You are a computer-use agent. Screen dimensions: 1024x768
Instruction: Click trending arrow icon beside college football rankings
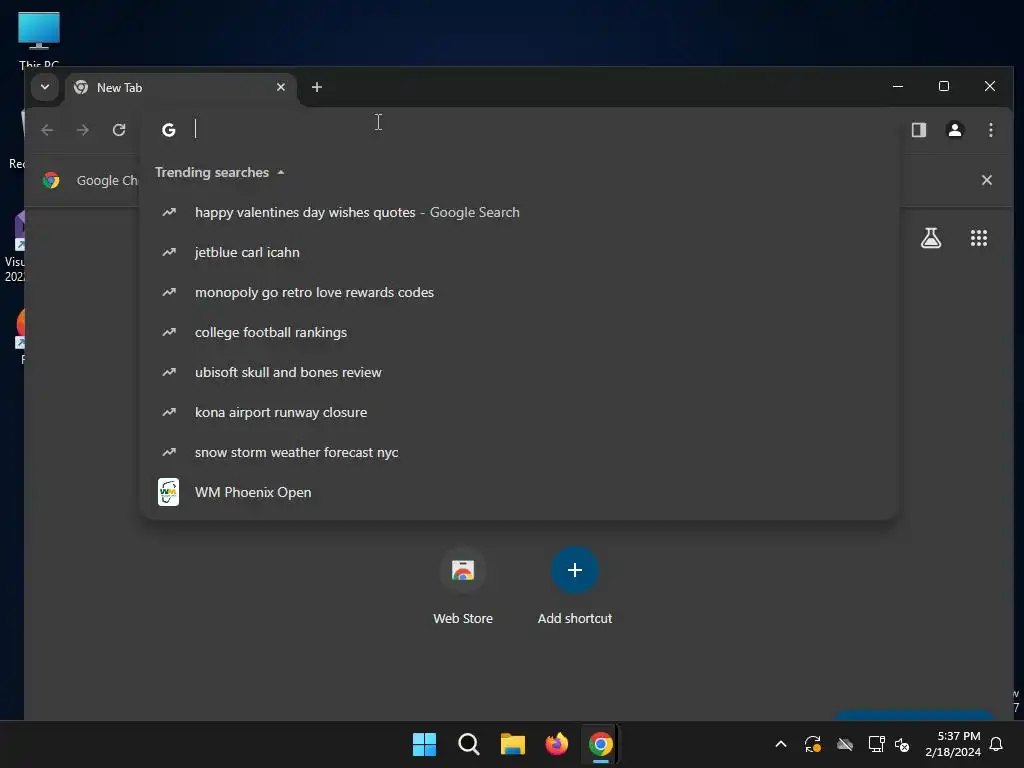[x=169, y=332]
